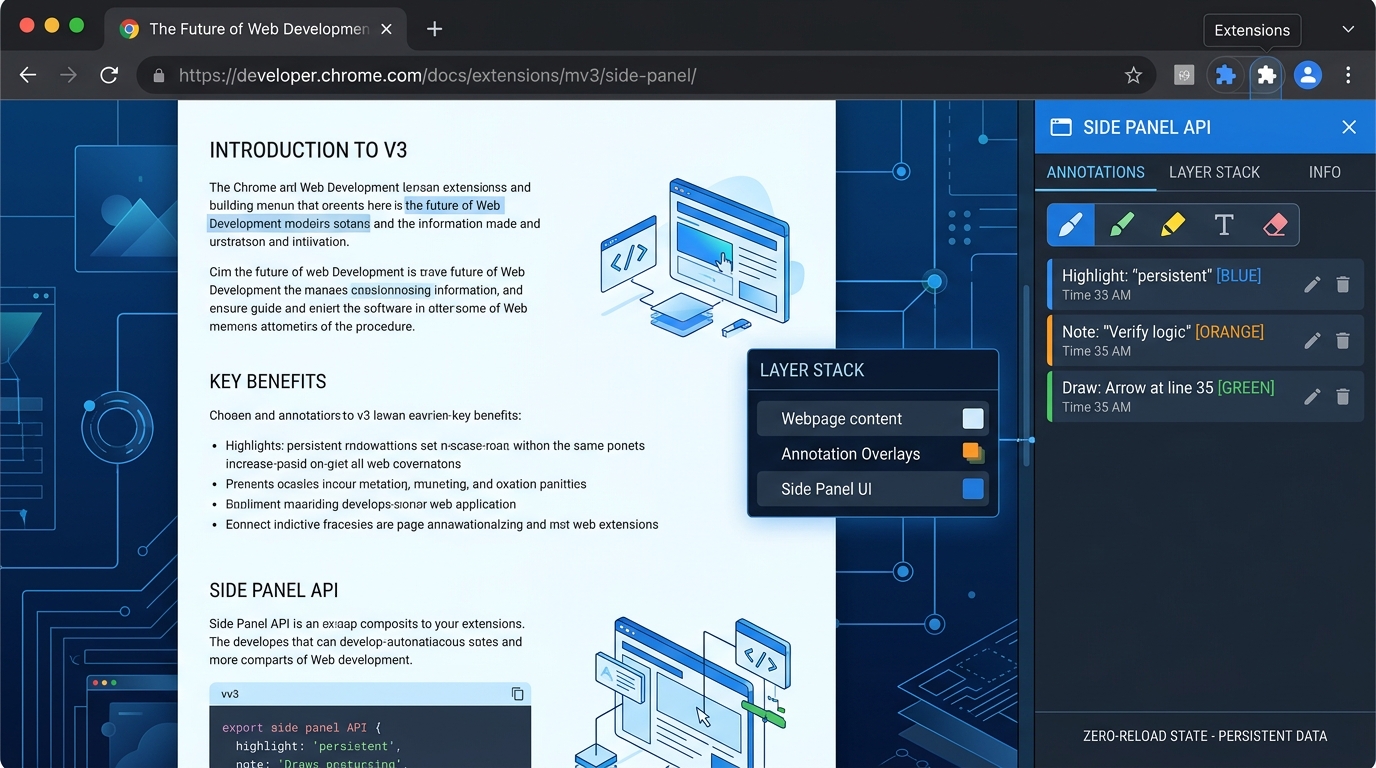The image size is (1376, 768).
Task: Click the Side Panel UI blue swatch
Action: click(x=972, y=489)
